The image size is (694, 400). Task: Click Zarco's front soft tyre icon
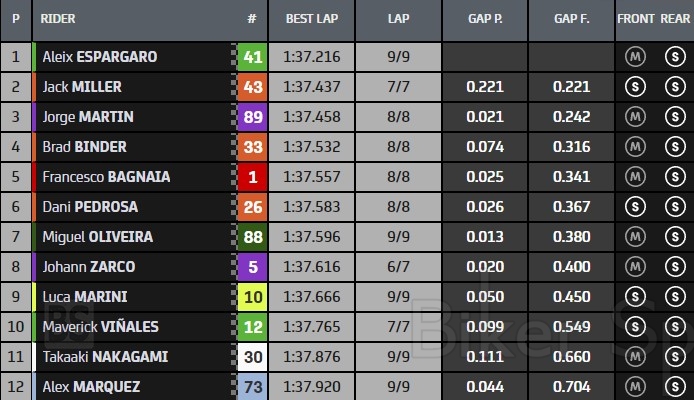pos(635,267)
